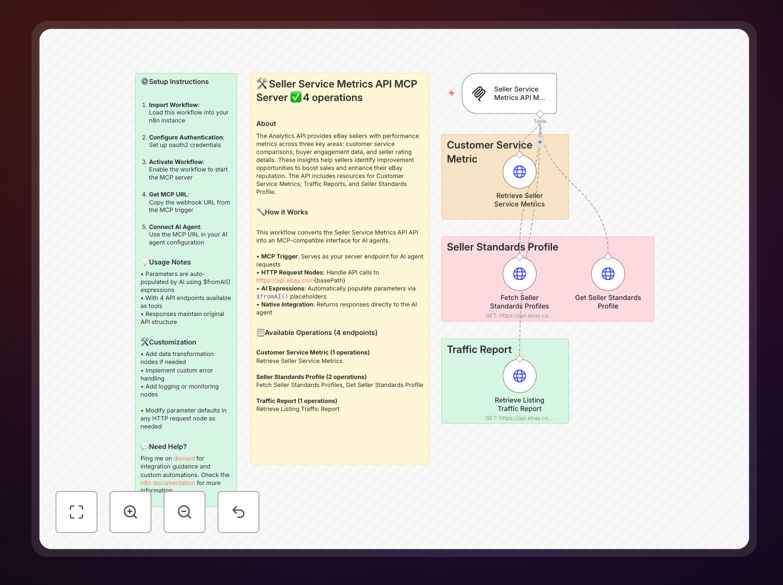Click the Native Integration bullet text
This screenshot has width=783, height=585.
click(337, 308)
